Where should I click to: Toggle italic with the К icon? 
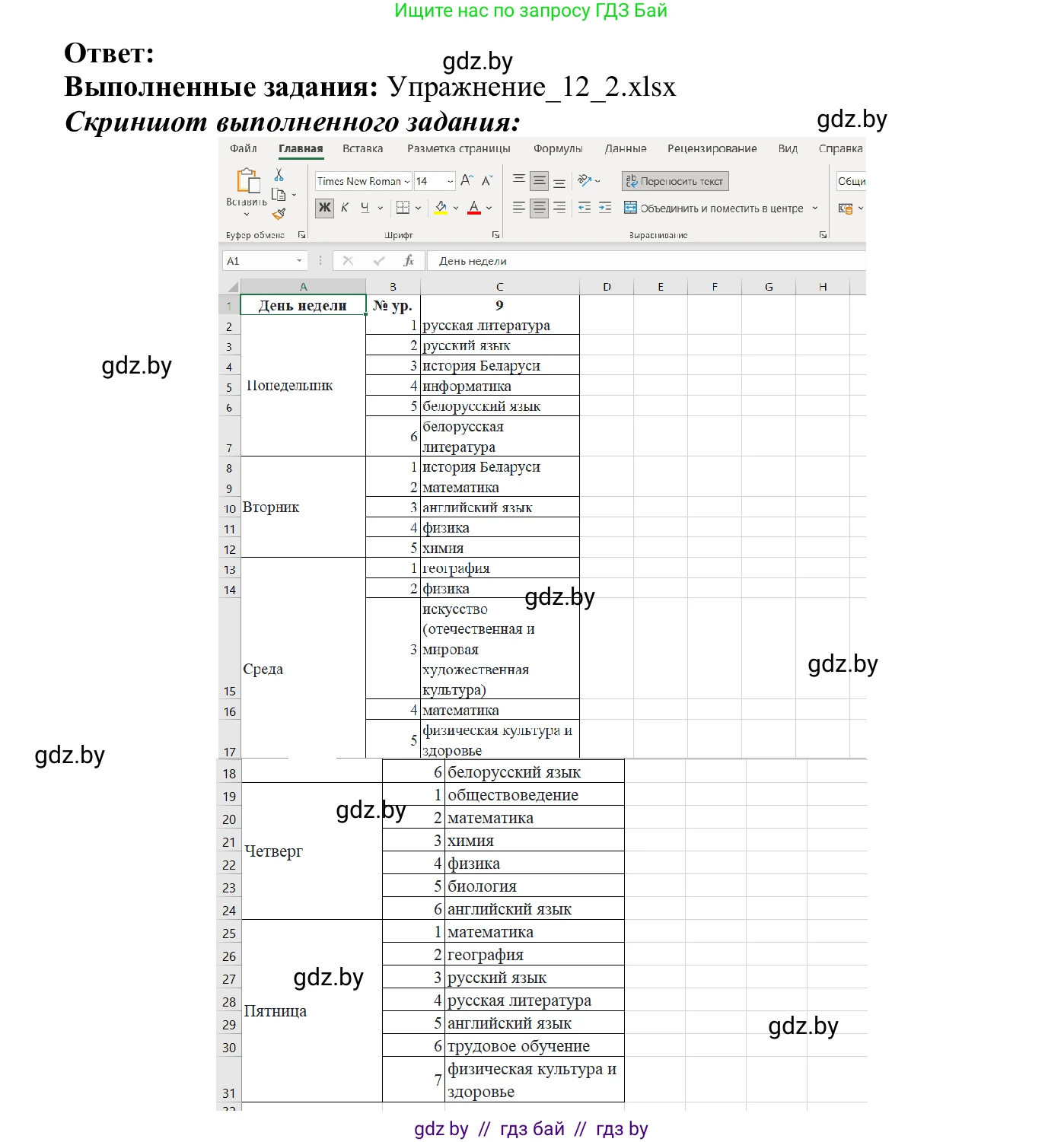click(345, 206)
